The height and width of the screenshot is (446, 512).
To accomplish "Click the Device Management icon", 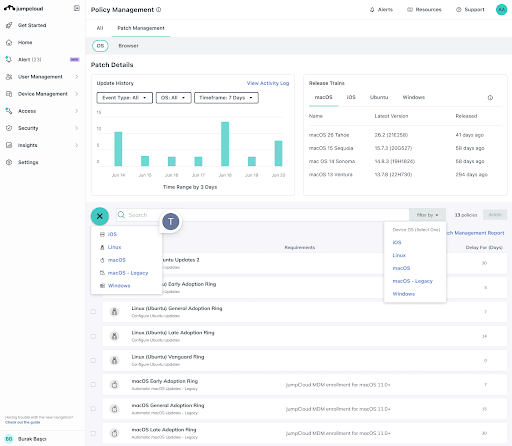I will pyautogui.click(x=9, y=94).
